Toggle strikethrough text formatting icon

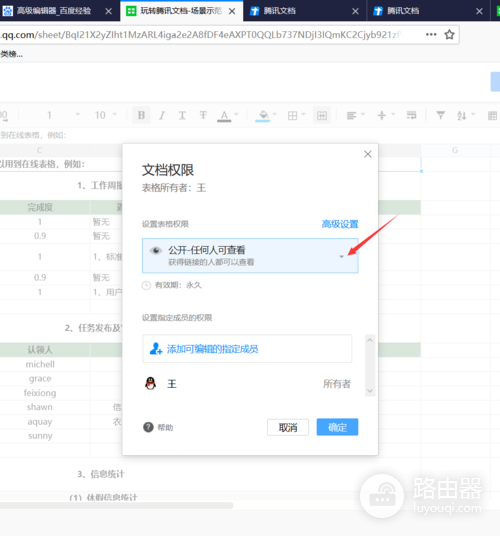pyautogui.click(x=203, y=115)
